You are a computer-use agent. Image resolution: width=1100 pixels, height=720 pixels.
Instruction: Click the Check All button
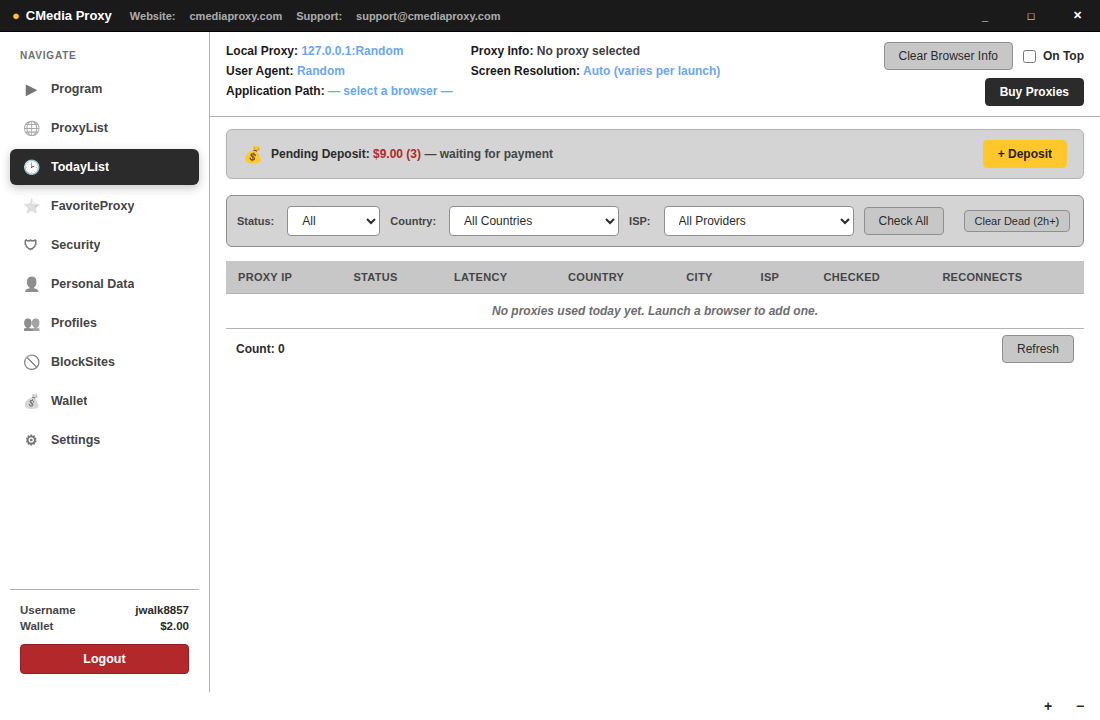[904, 221]
